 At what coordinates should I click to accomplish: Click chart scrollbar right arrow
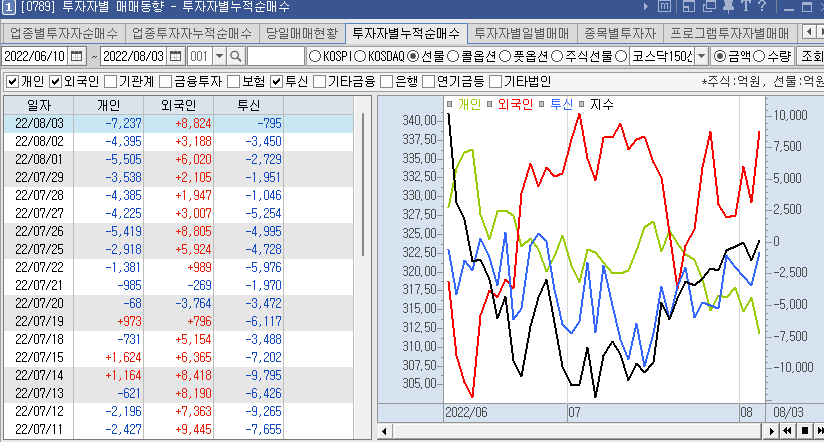point(771,431)
